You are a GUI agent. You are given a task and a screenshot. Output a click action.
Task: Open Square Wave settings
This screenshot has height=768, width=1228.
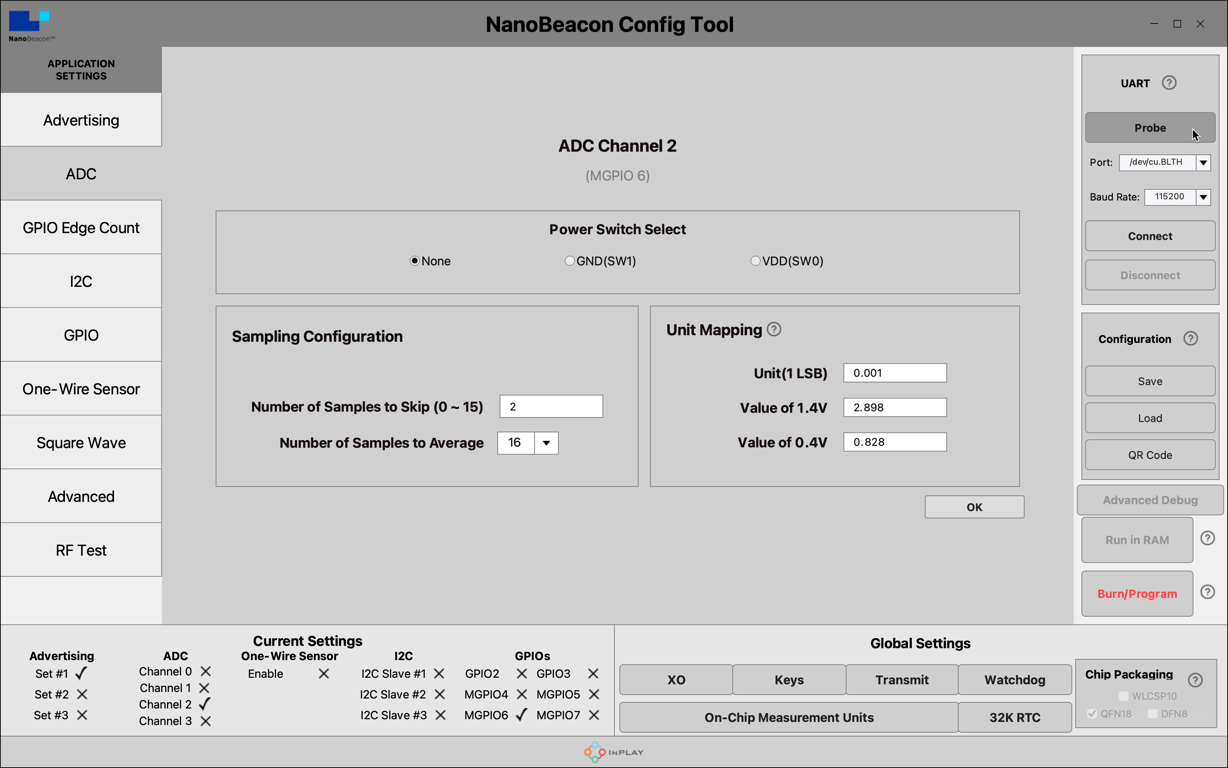point(81,443)
